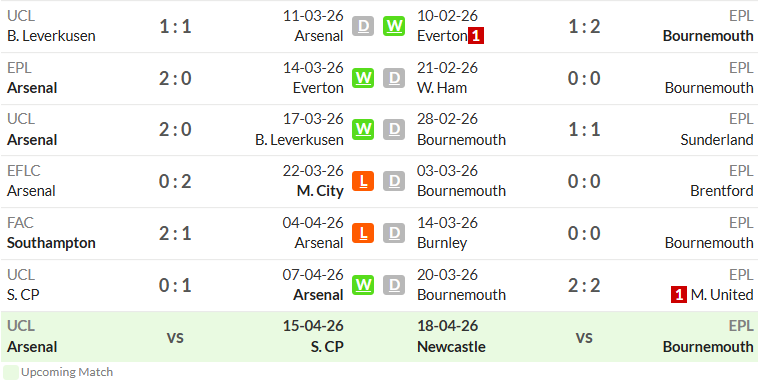The image size is (758, 388).
Task: Click the W badge for Arsenal vs Everton 14-03-26
Action: tap(363, 78)
